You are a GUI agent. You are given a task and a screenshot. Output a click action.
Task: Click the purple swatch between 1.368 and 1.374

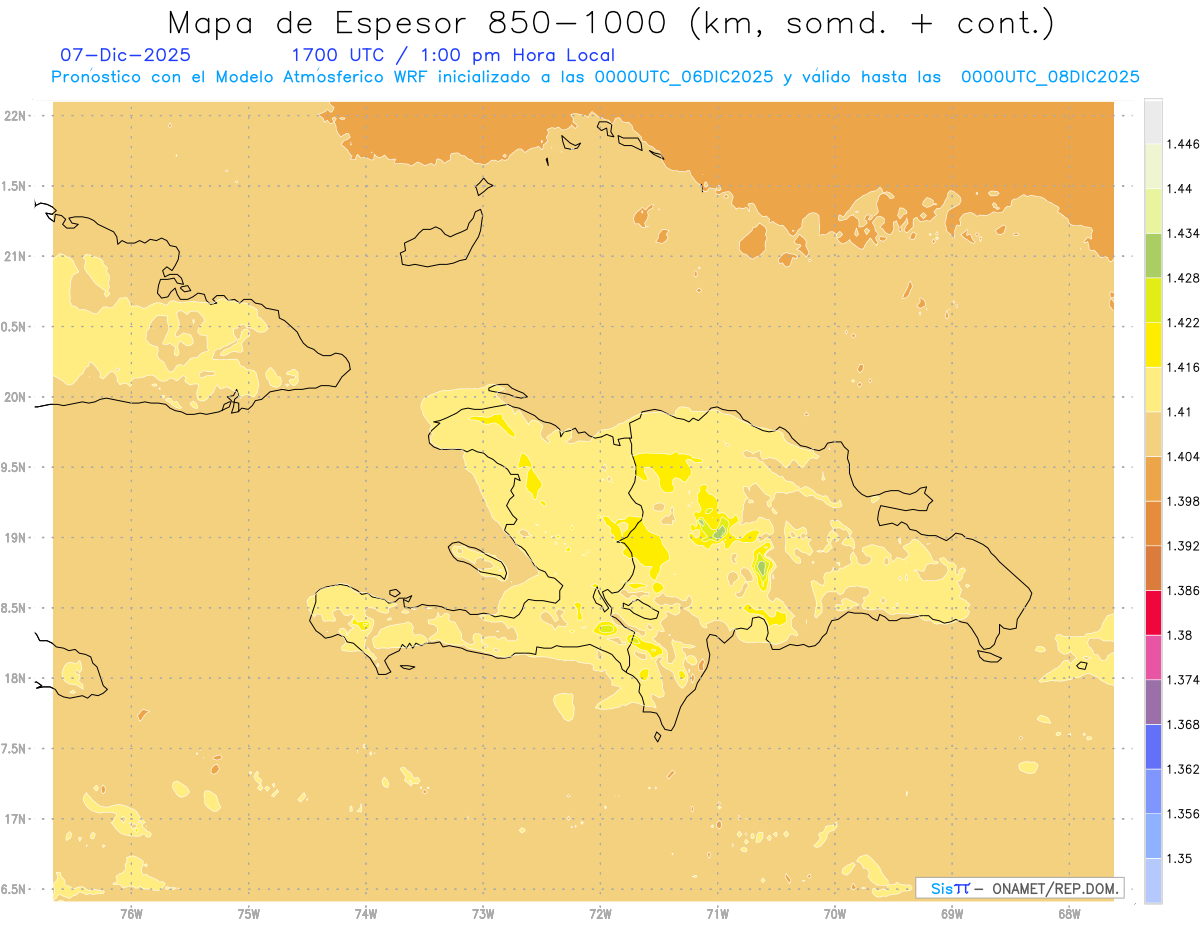pos(1153,702)
